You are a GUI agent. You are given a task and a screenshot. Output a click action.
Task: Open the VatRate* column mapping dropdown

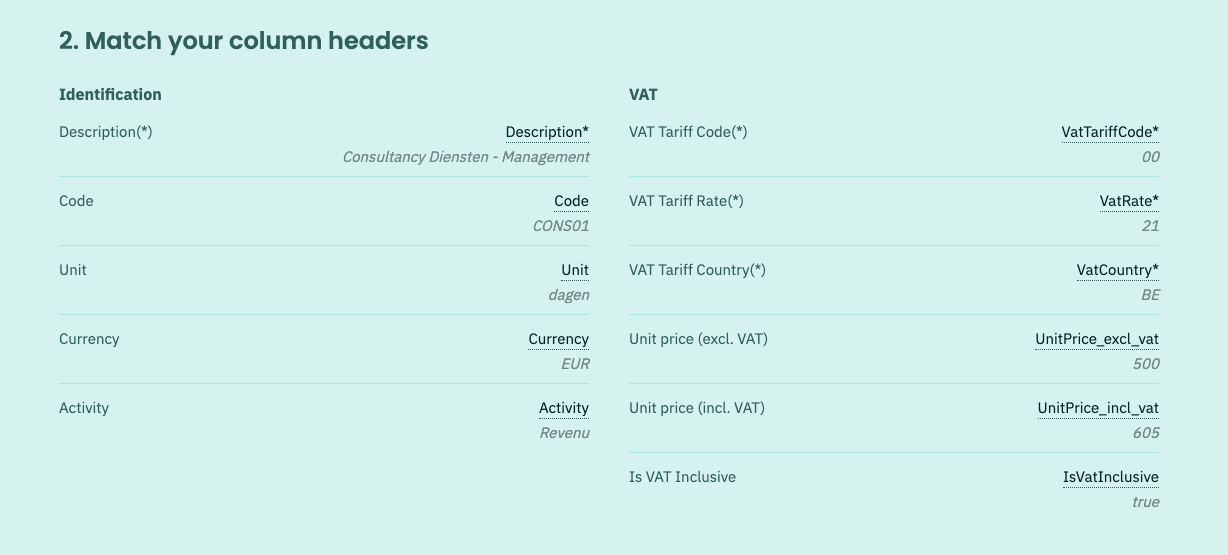(x=1129, y=201)
